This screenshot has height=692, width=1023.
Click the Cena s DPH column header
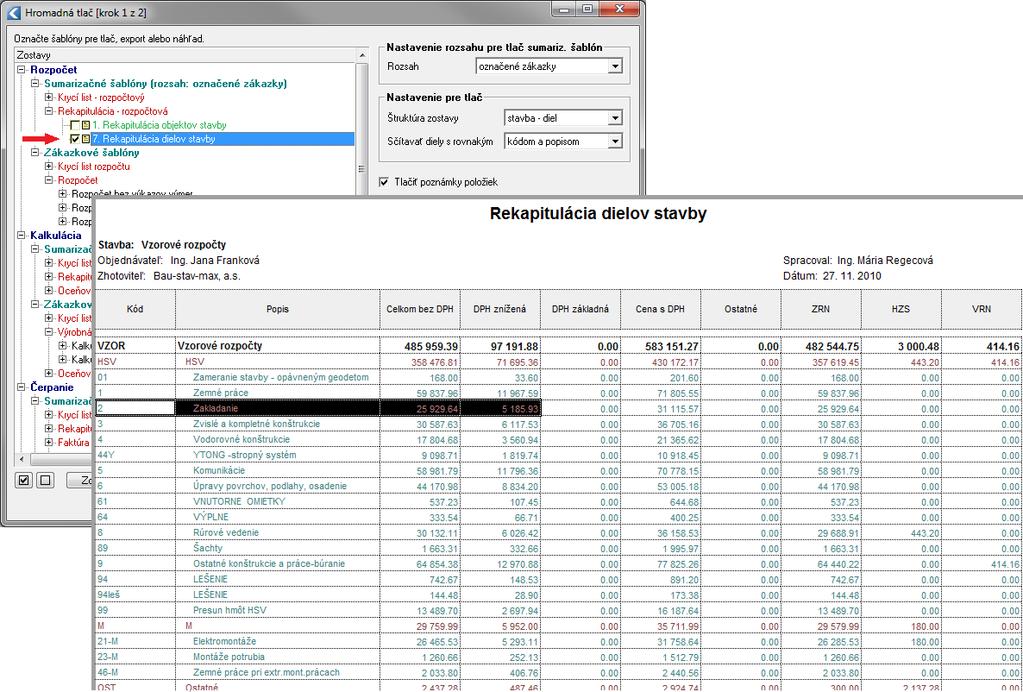pos(660,309)
